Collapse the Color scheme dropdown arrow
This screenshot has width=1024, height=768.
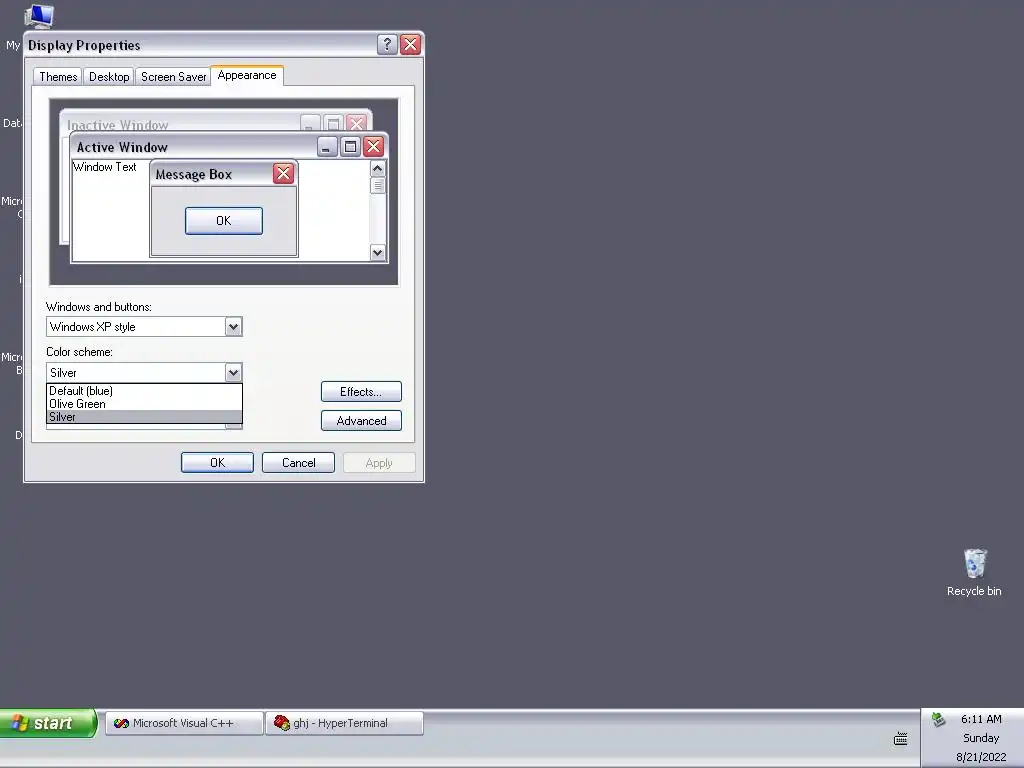(x=233, y=373)
